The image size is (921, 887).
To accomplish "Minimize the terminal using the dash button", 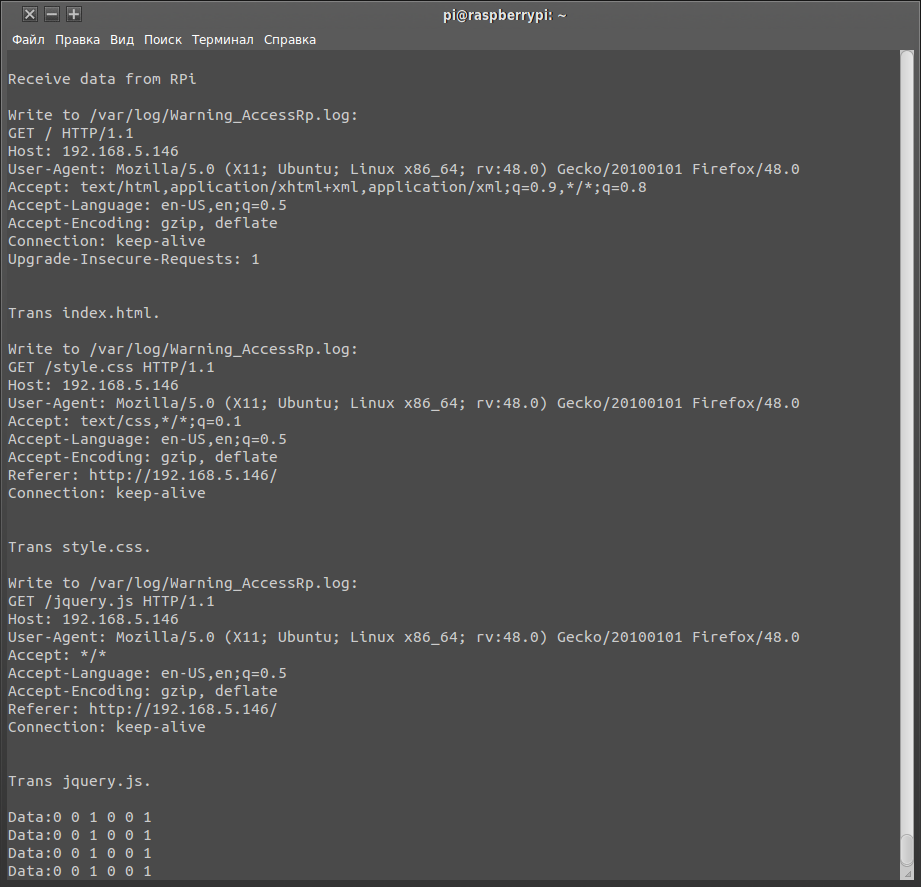I will click(52, 14).
